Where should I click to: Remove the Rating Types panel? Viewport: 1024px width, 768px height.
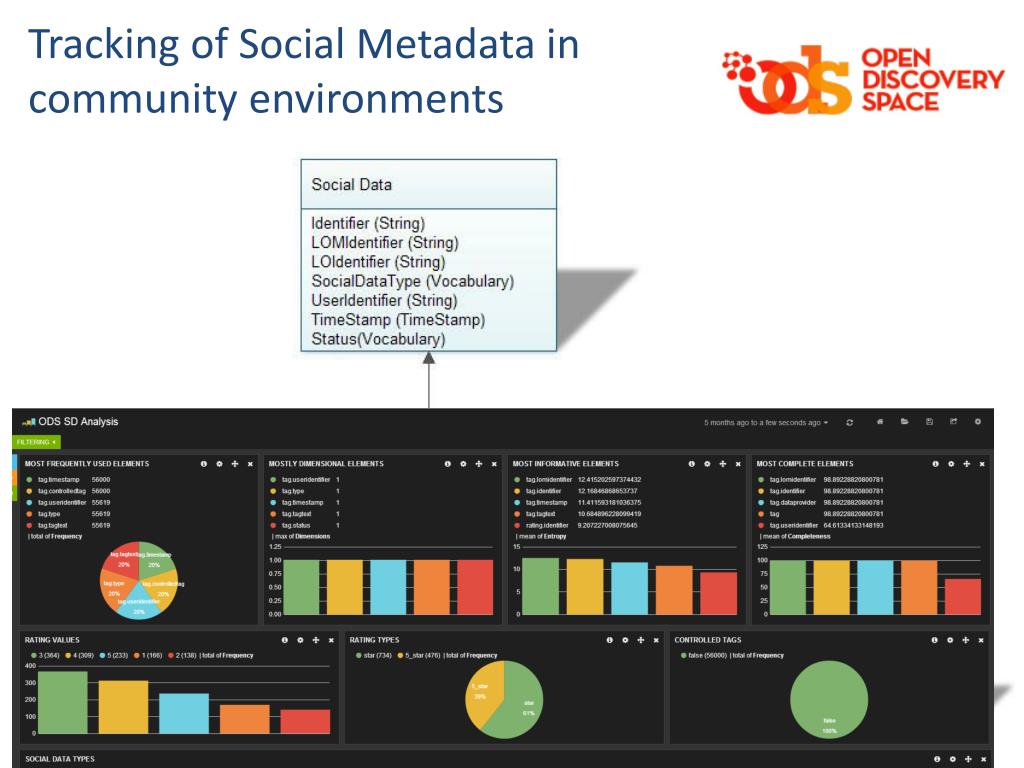[656, 640]
